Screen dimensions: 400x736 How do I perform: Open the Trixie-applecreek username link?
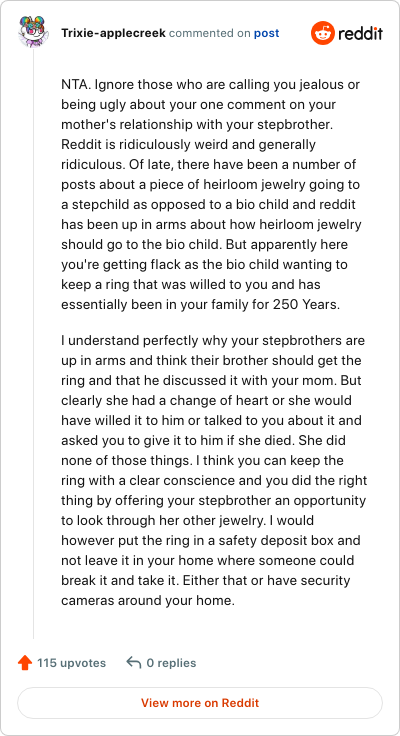click(113, 33)
